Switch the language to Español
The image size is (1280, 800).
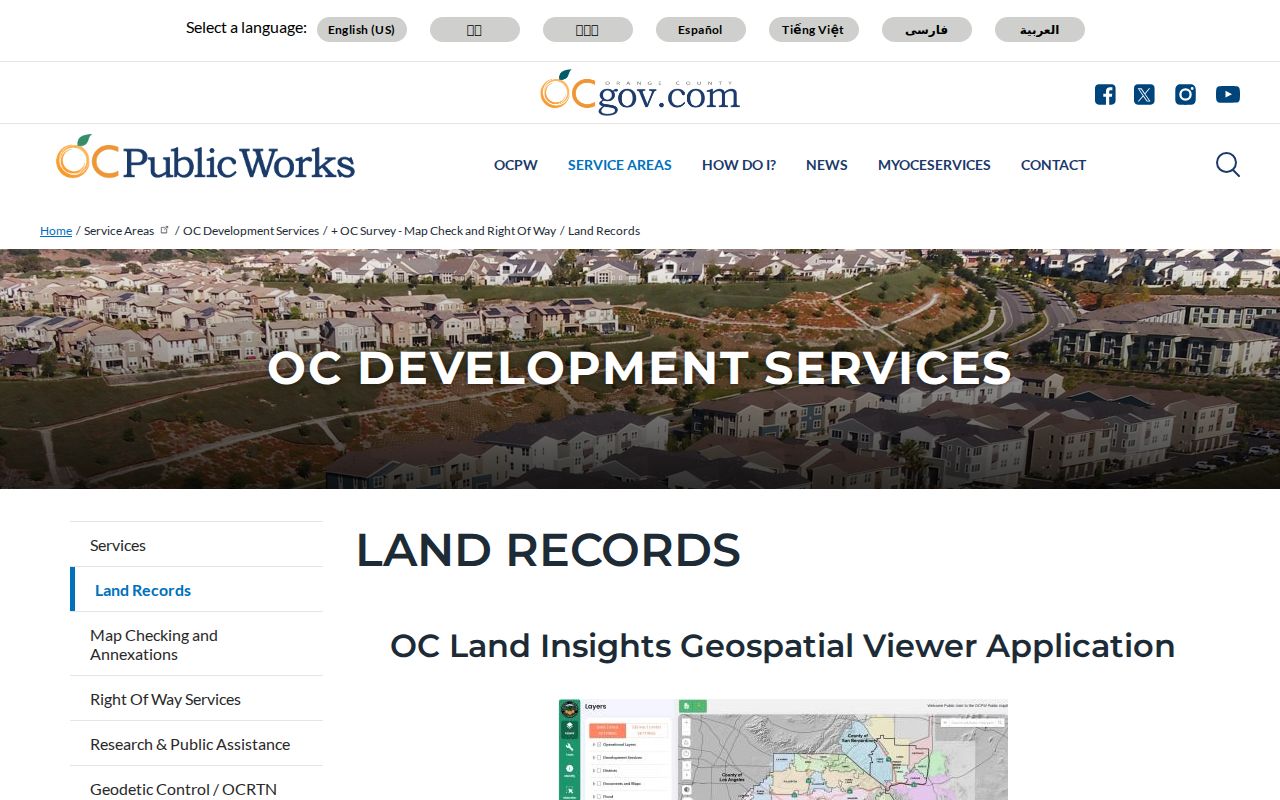[x=701, y=30]
